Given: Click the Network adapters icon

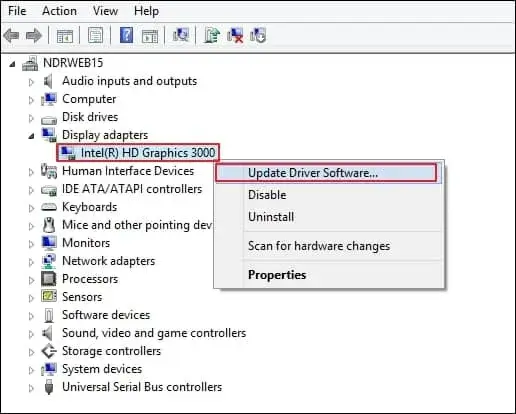Looking at the screenshot, I should coord(49,261).
